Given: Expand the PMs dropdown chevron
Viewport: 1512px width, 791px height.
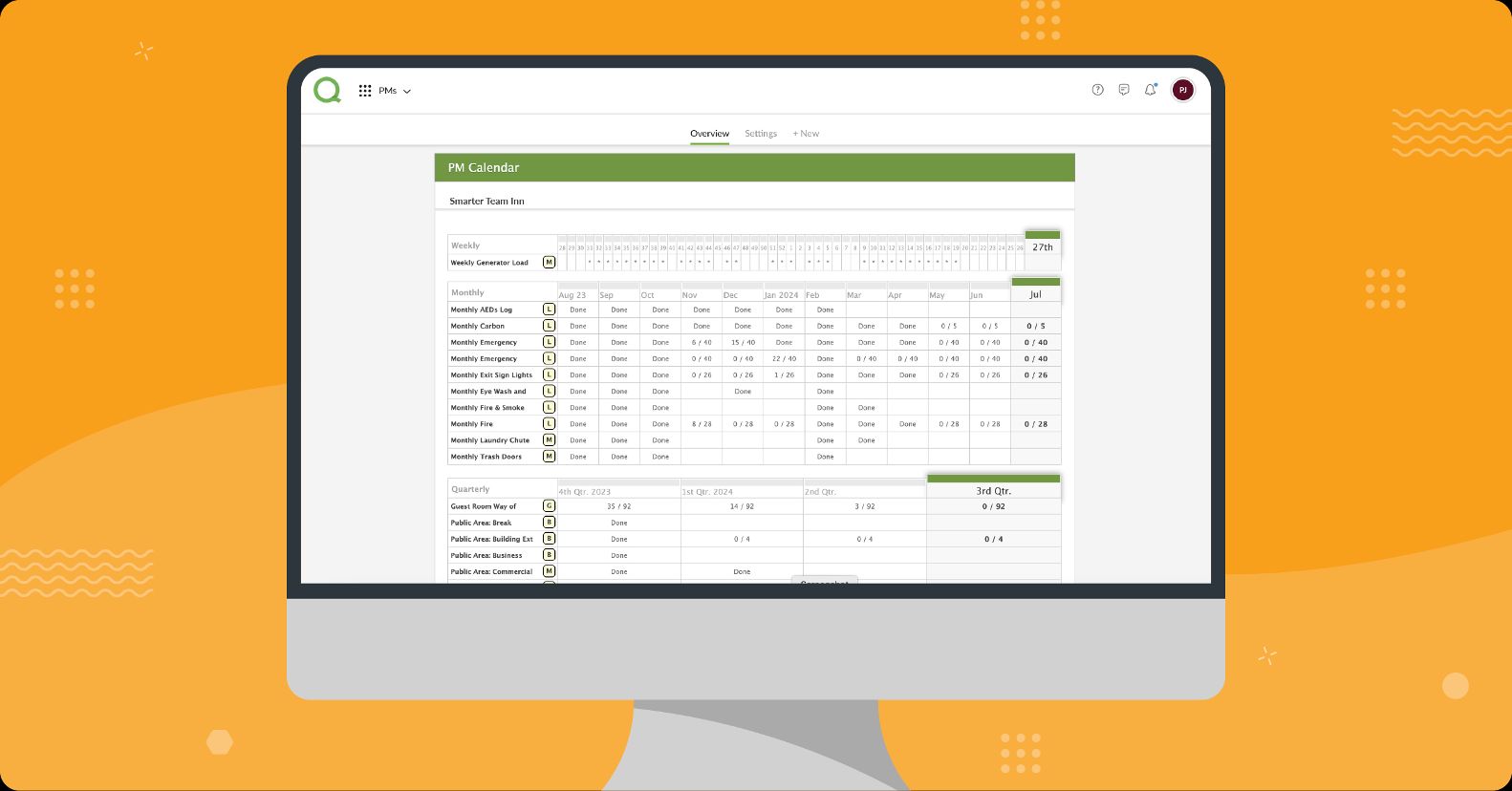Looking at the screenshot, I should point(407,92).
